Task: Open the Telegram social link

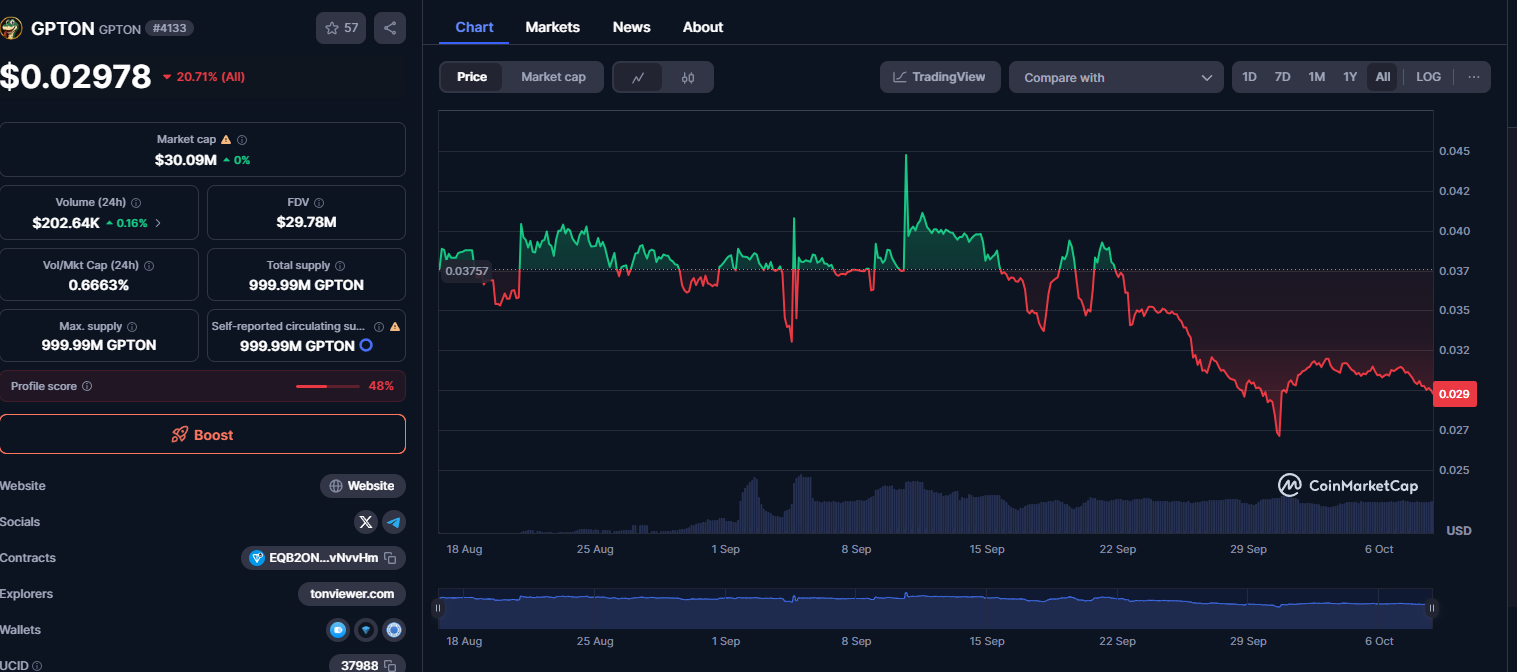Action: tap(394, 522)
